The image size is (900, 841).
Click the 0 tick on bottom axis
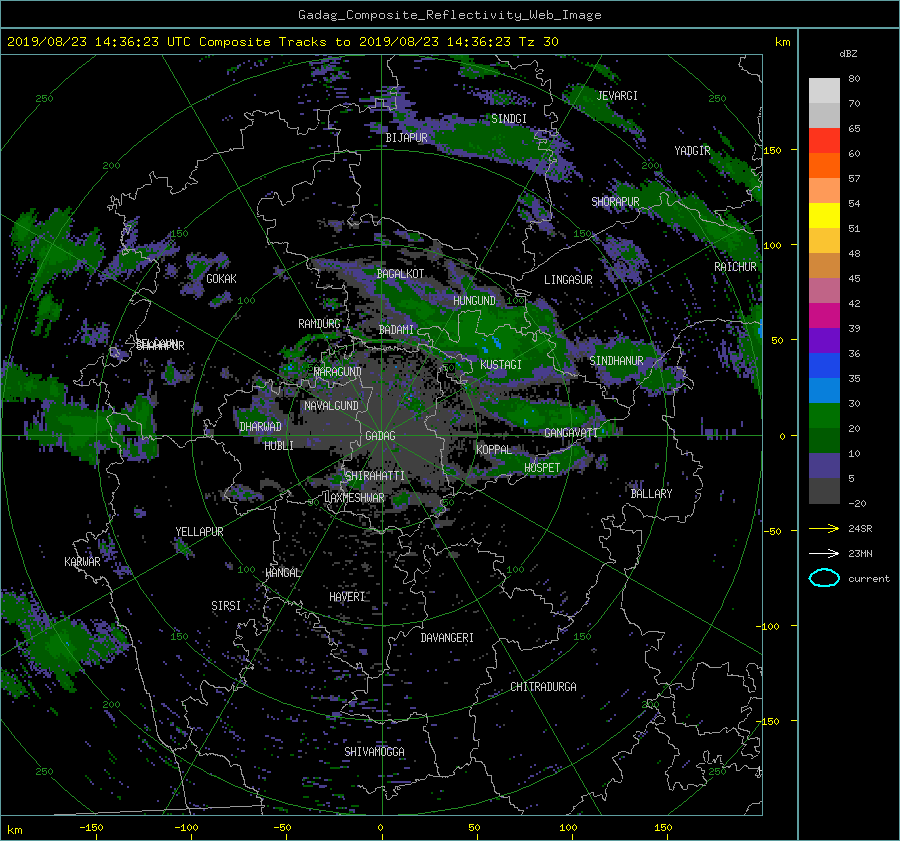pos(380,828)
